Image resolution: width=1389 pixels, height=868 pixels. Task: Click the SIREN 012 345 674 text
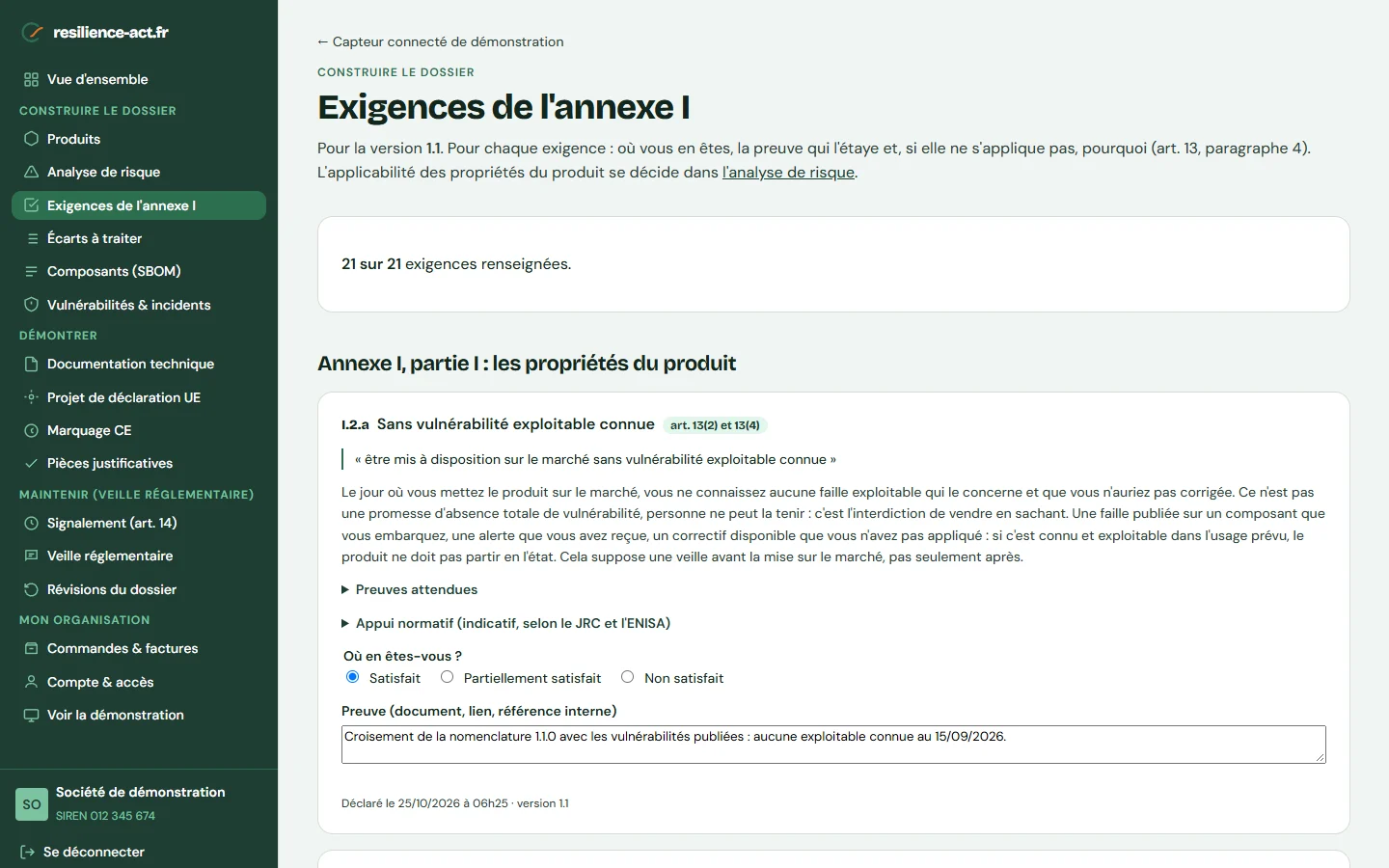pos(105,816)
